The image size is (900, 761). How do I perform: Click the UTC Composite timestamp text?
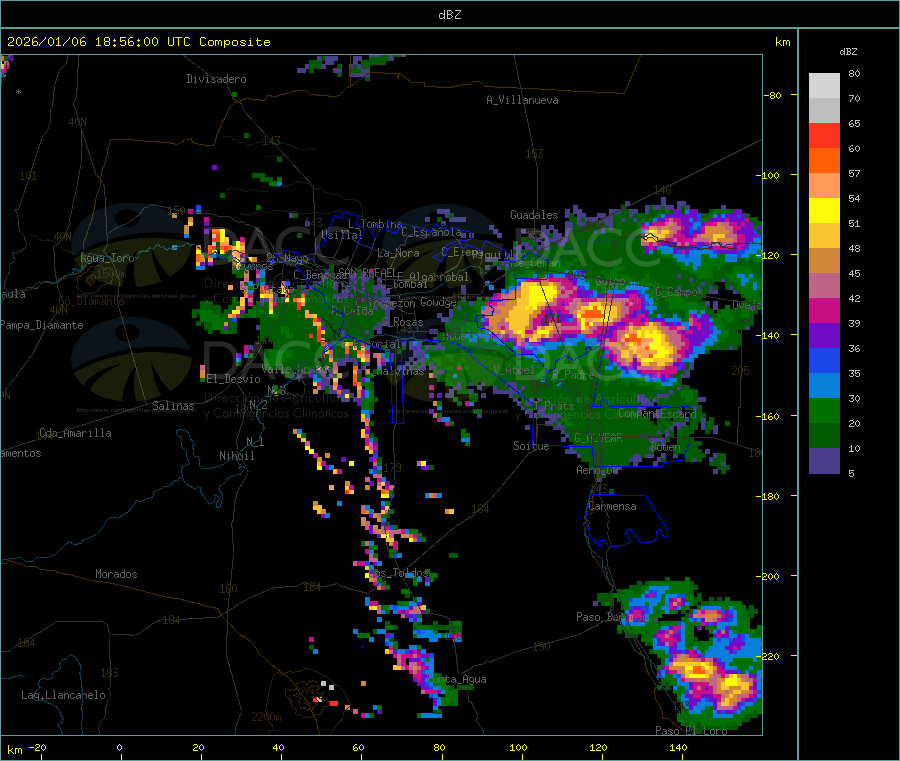tap(139, 42)
